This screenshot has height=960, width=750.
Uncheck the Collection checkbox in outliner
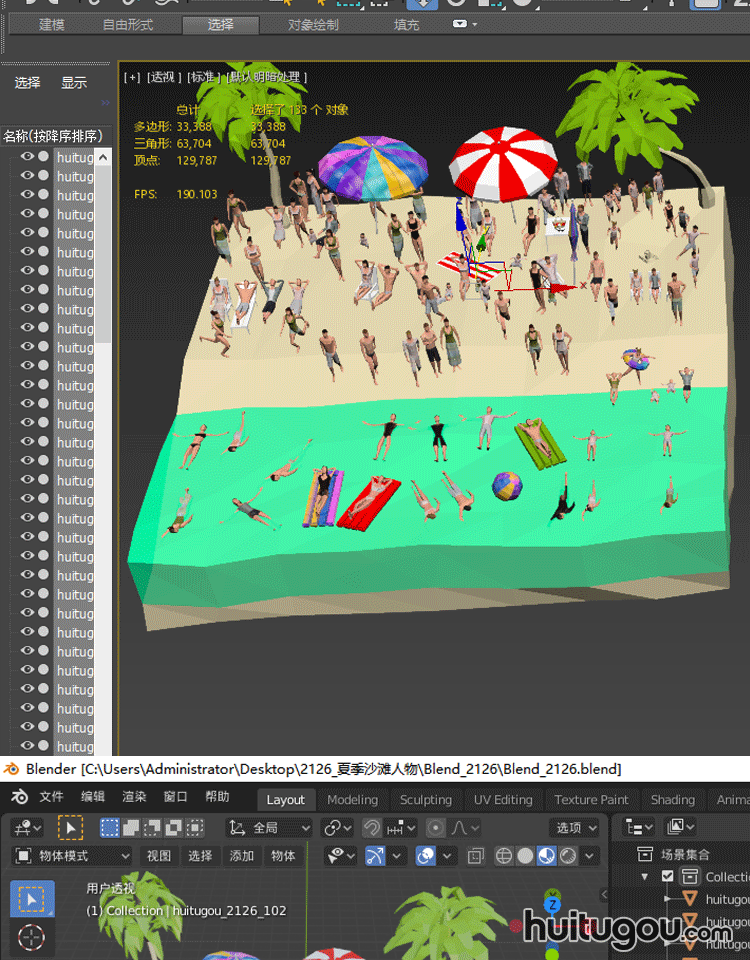coord(668,877)
